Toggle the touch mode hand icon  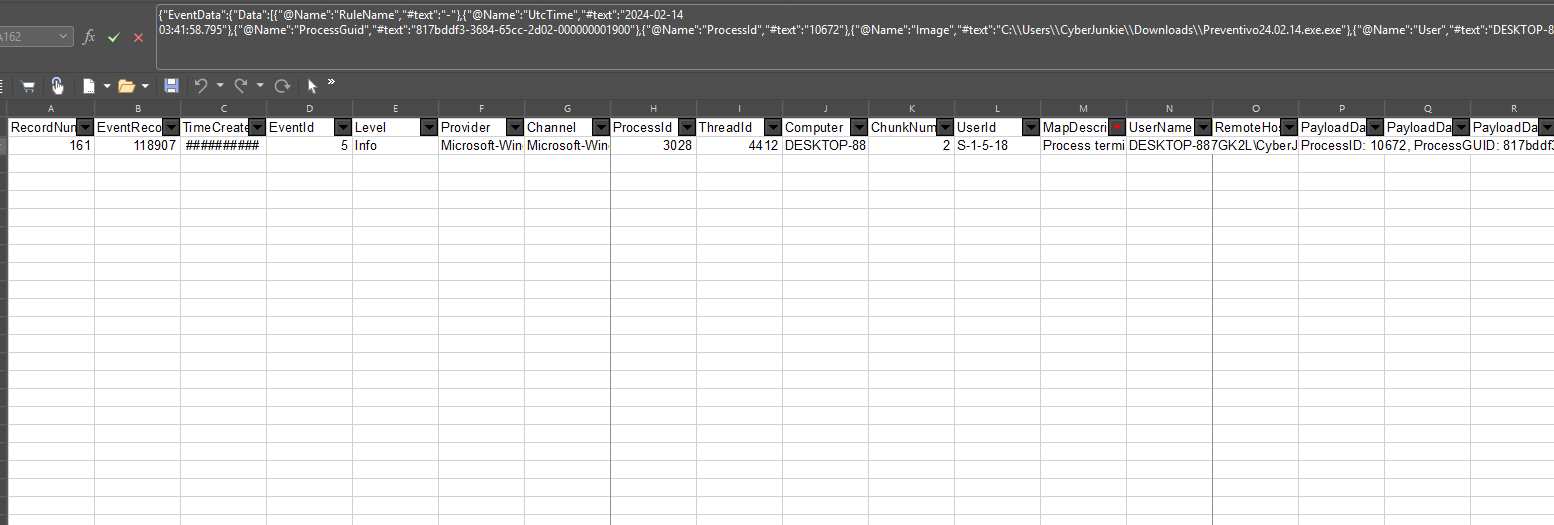pyautogui.click(x=58, y=86)
